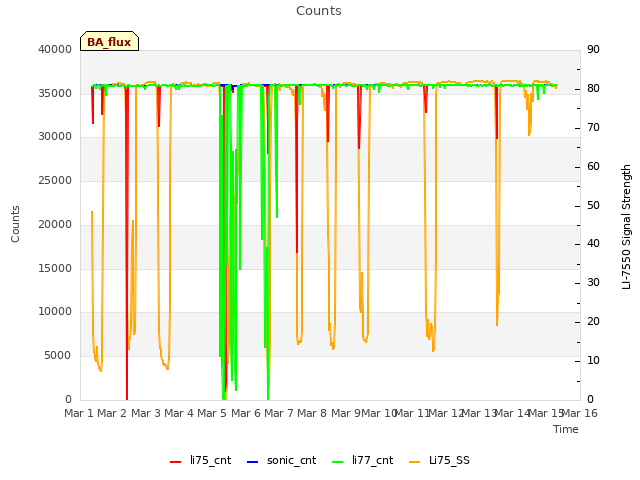Click the Mar 1 date label
This screenshot has width=640, height=480.
coord(79,413)
